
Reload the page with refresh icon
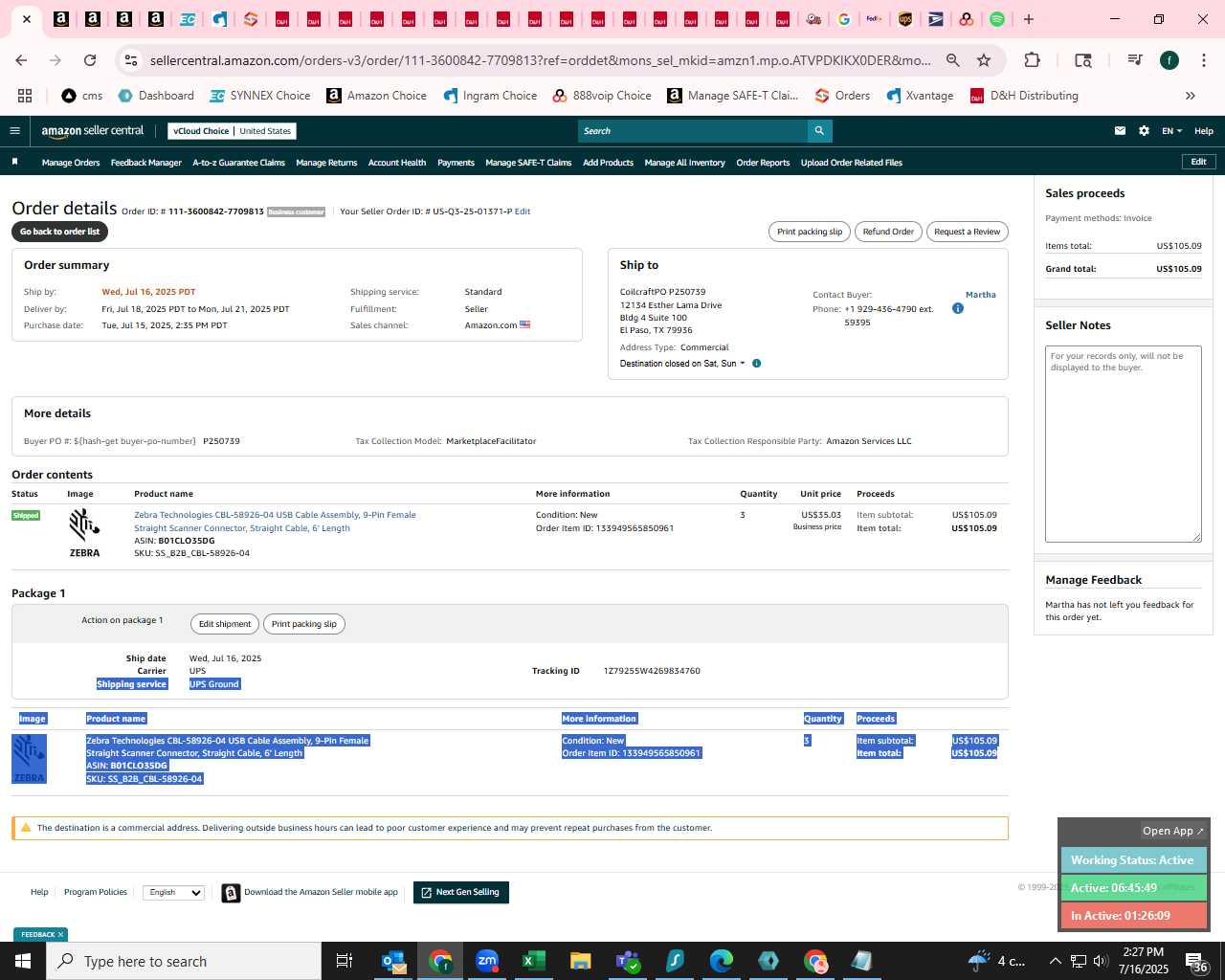pyautogui.click(x=90, y=60)
